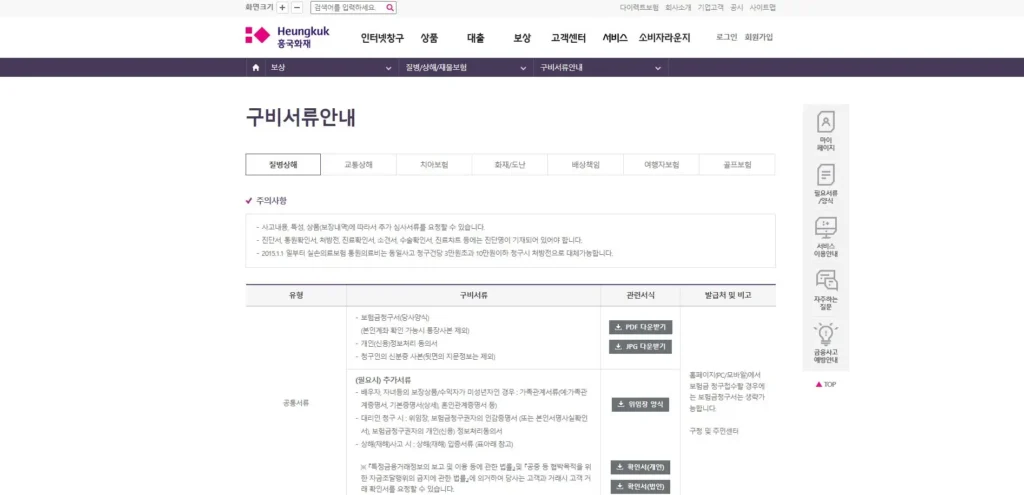Select the 여행자보험 tab
The height and width of the screenshot is (495, 1024).
click(x=662, y=165)
